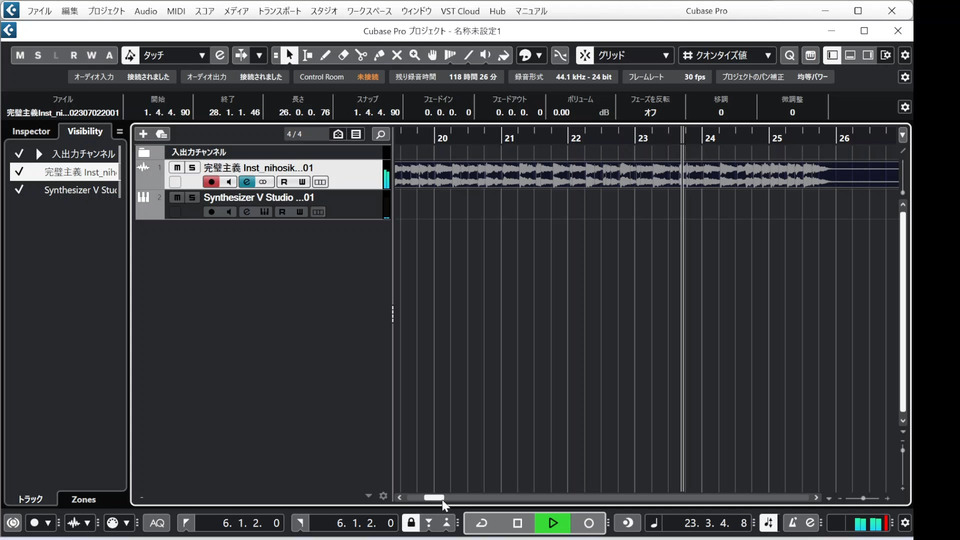Image resolution: width=960 pixels, height=540 pixels.
Task: Open the Track Control Settings list icon
Action: coord(356,133)
